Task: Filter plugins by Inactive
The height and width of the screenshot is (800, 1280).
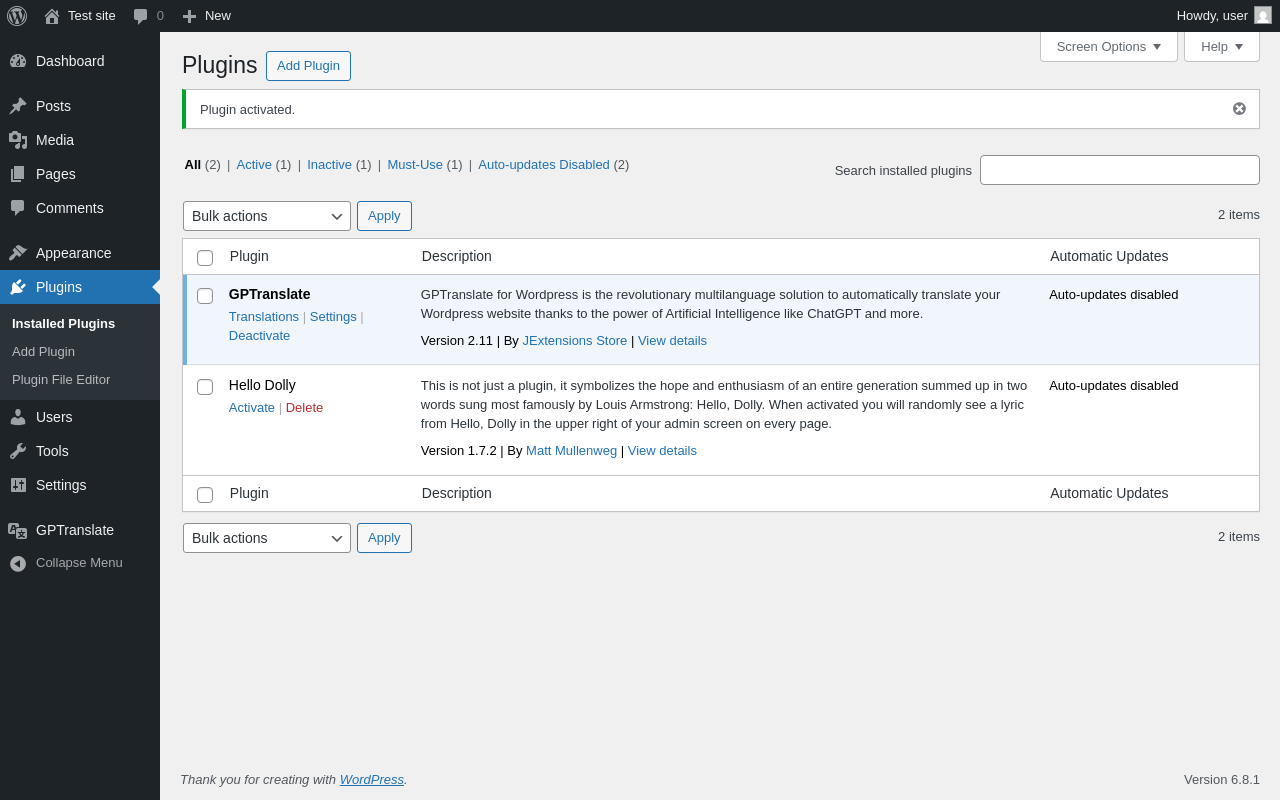Action: click(329, 165)
